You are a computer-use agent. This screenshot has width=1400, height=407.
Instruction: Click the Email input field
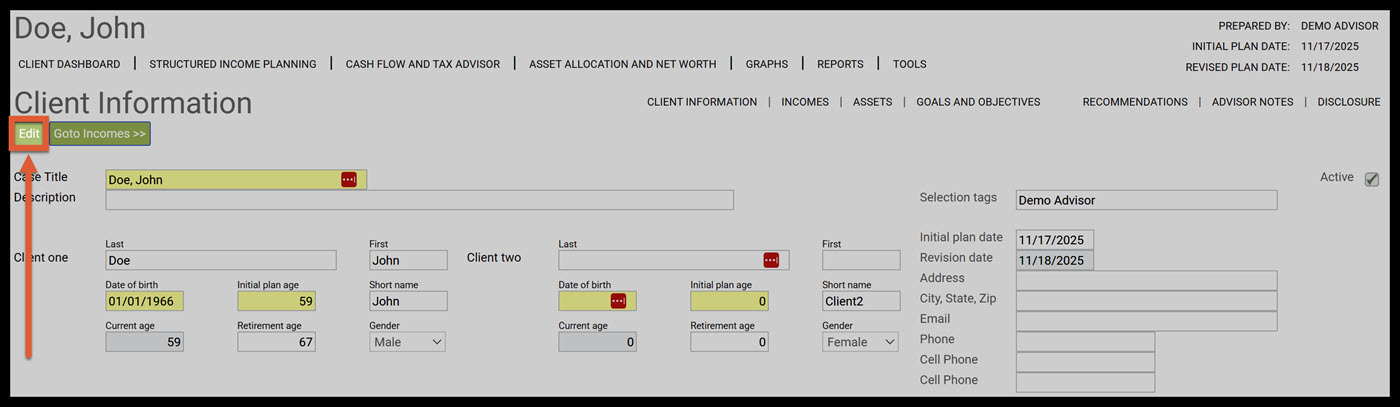(x=1146, y=321)
